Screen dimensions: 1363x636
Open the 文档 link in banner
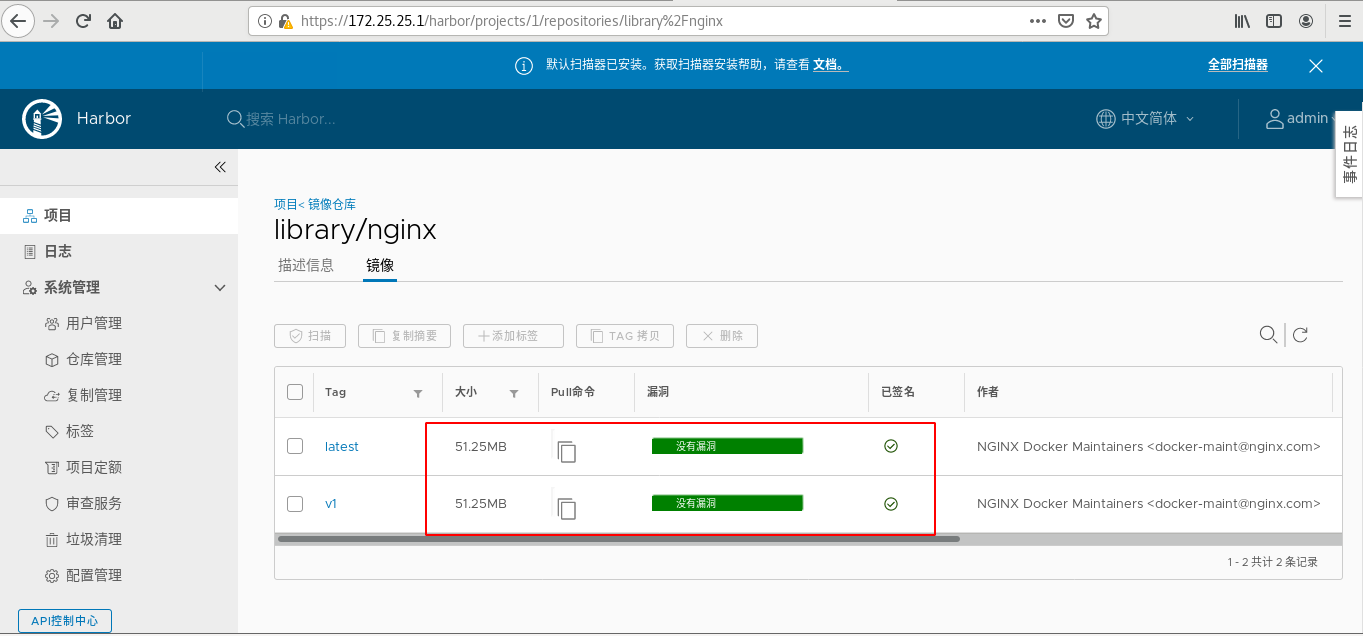(x=830, y=65)
